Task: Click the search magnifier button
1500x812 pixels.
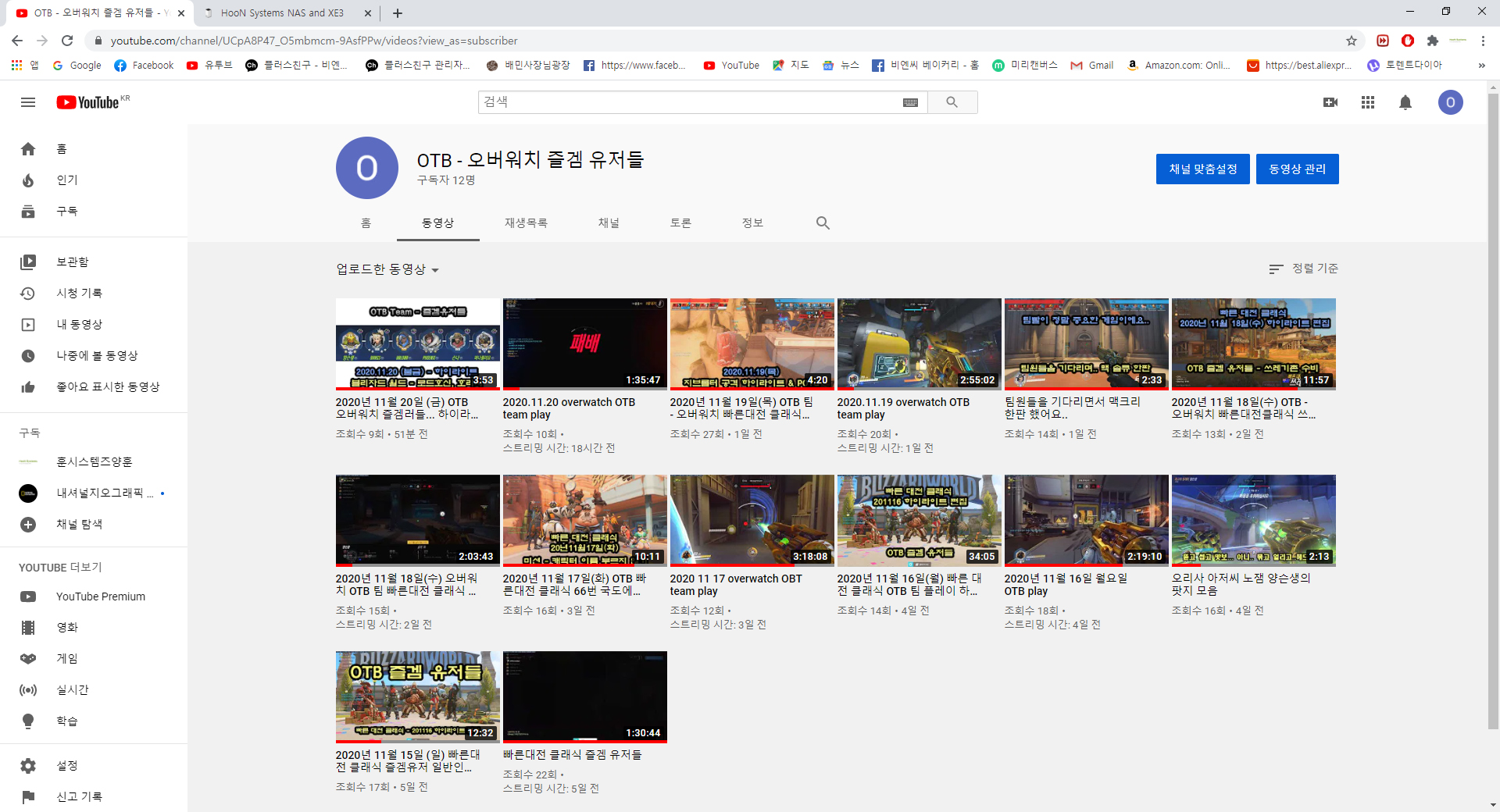Action: (952, 102)
